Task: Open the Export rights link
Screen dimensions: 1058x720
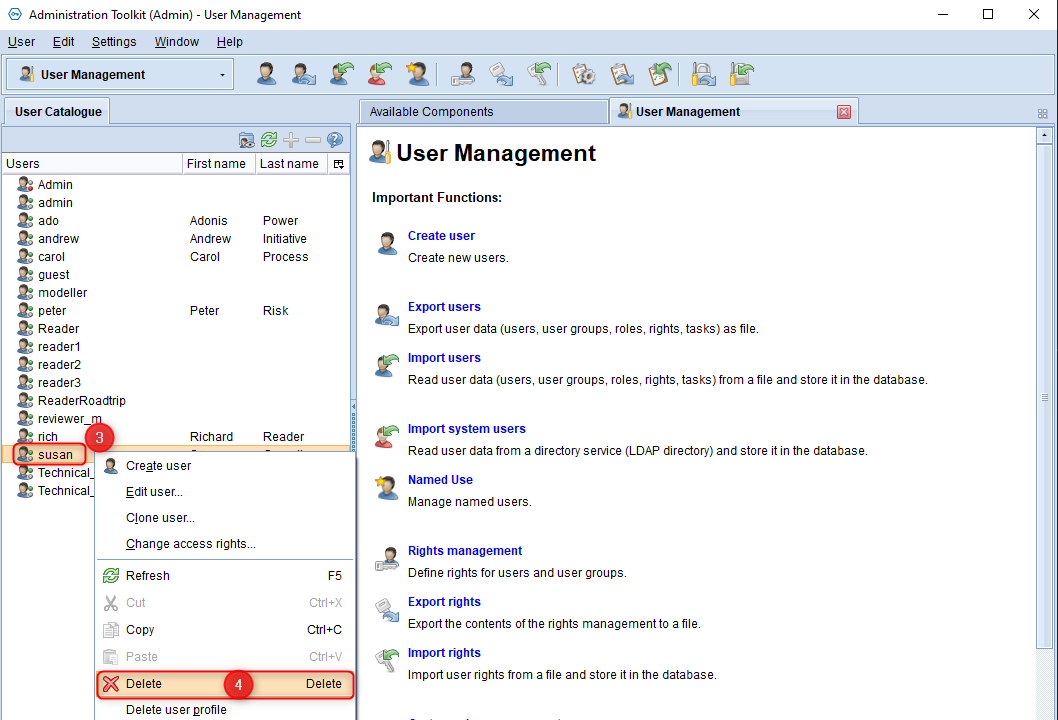Action: 444,602
